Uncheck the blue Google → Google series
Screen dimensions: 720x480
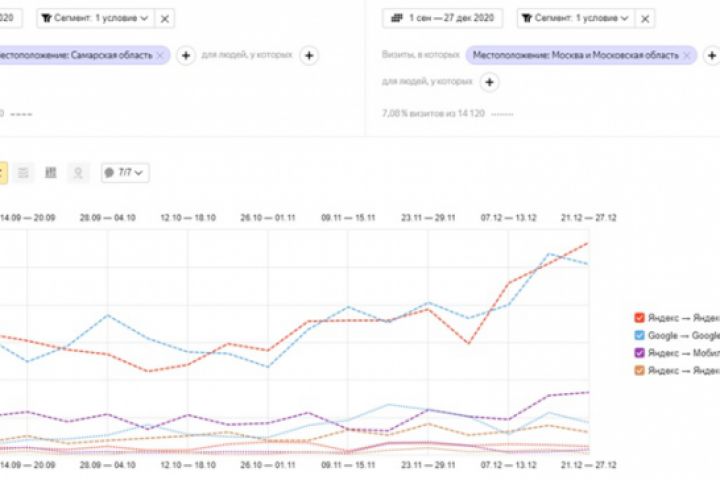point(639,335)
